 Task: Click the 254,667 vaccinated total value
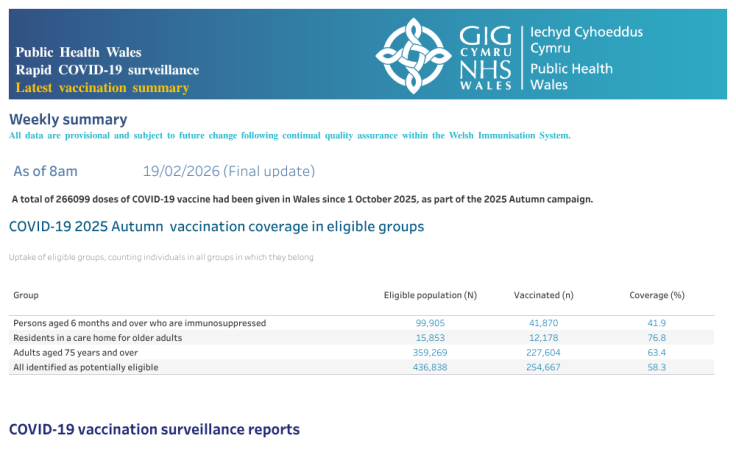click(x=544, y=367)
